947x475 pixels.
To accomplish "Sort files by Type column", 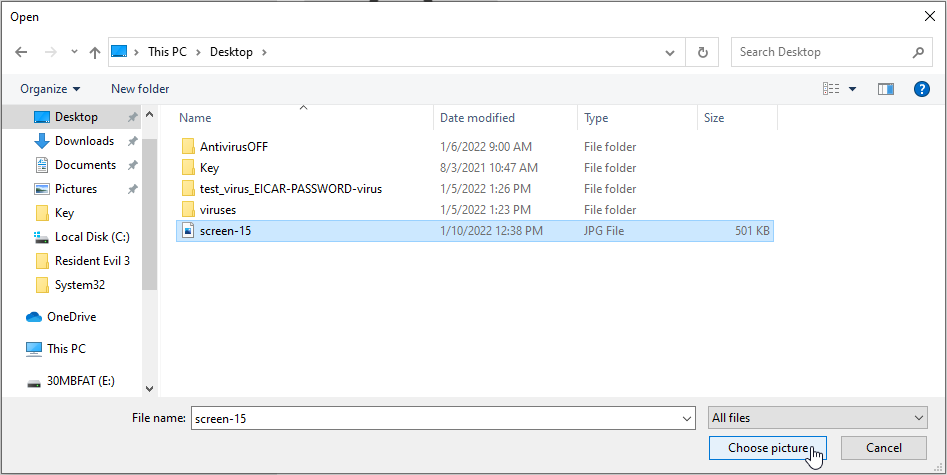I will (596, 118).
